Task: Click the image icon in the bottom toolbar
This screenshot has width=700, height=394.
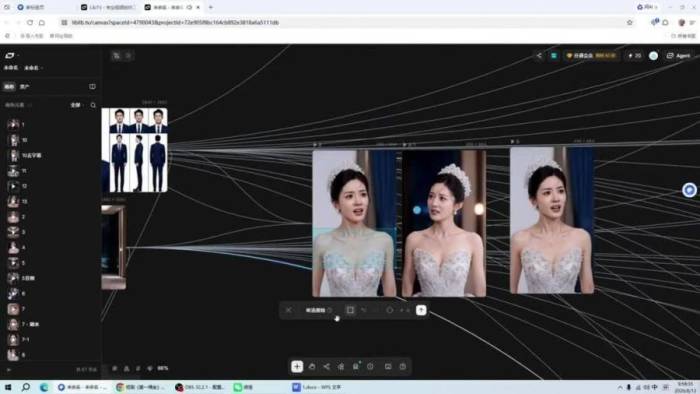Action: pyautogui.click(x=388, y=366)
